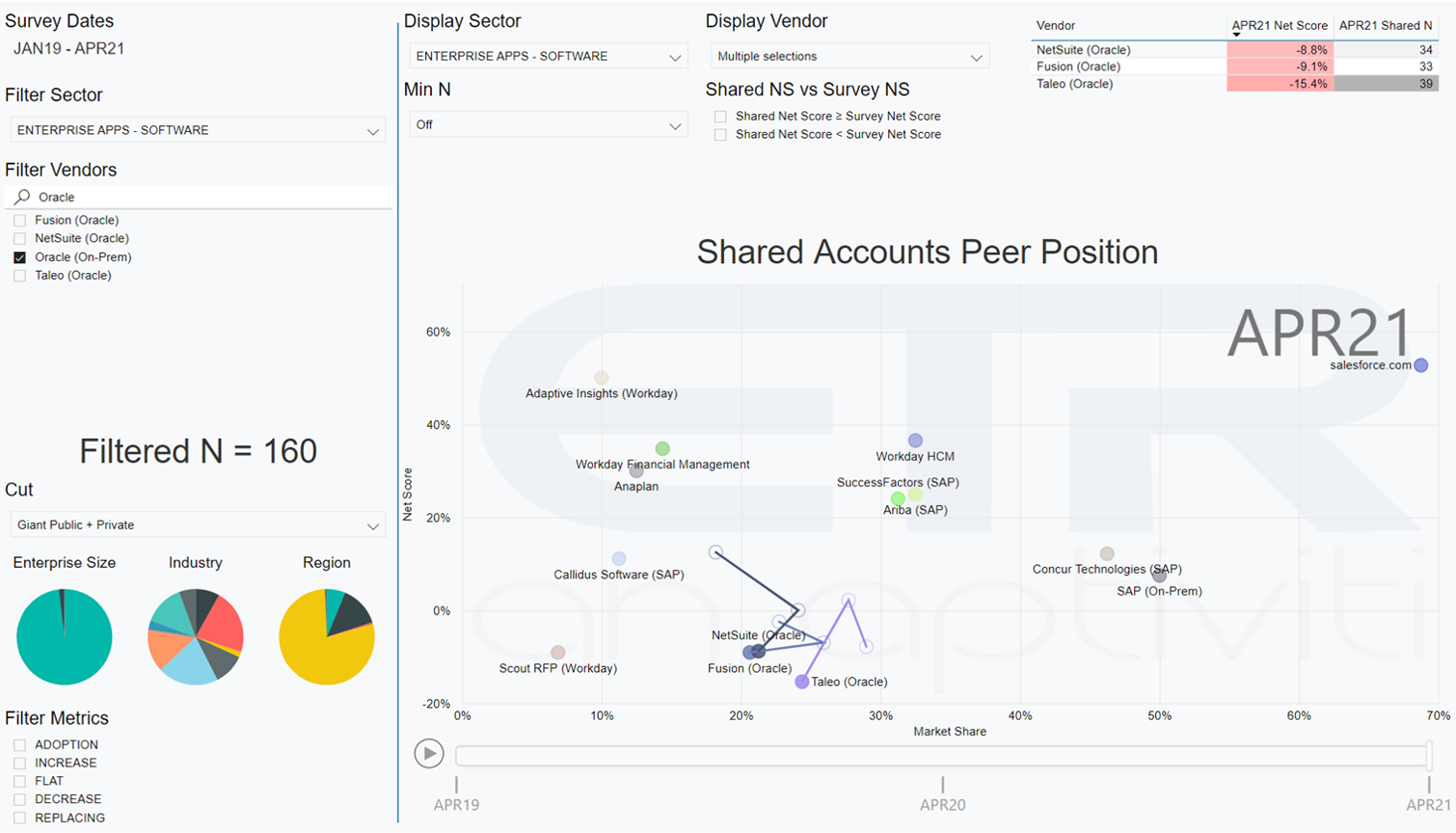Enable the ADOPTION metric filter checkbox
Image resolution: width=1456 pixels, height=833 pixels.
(x=19, y=745)
